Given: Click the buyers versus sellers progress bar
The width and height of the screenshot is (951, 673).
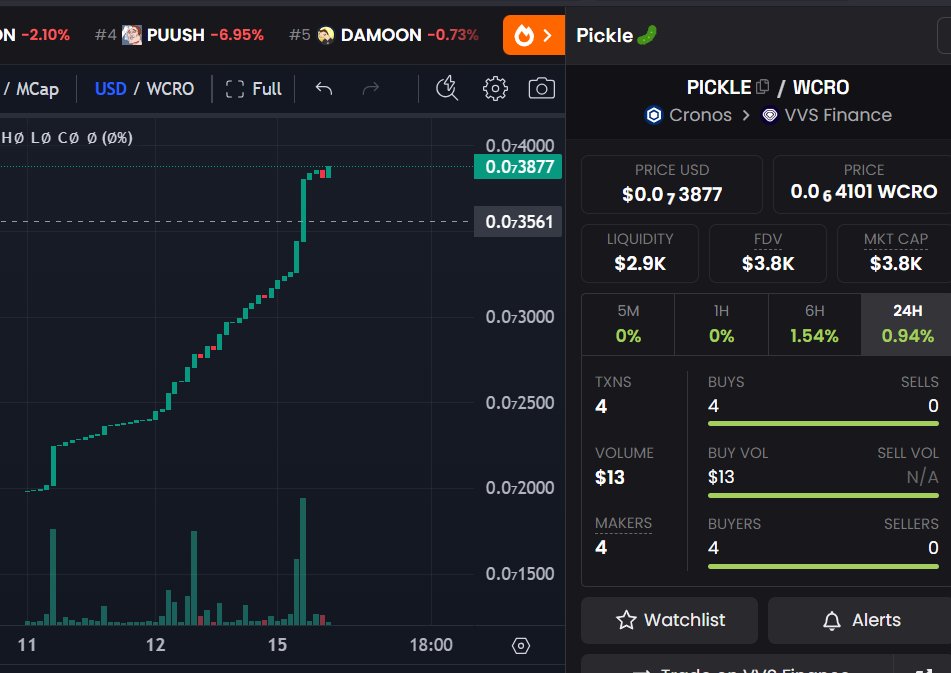Looking at the screenshot, I should pyautogui.click(x=823, y=567).
